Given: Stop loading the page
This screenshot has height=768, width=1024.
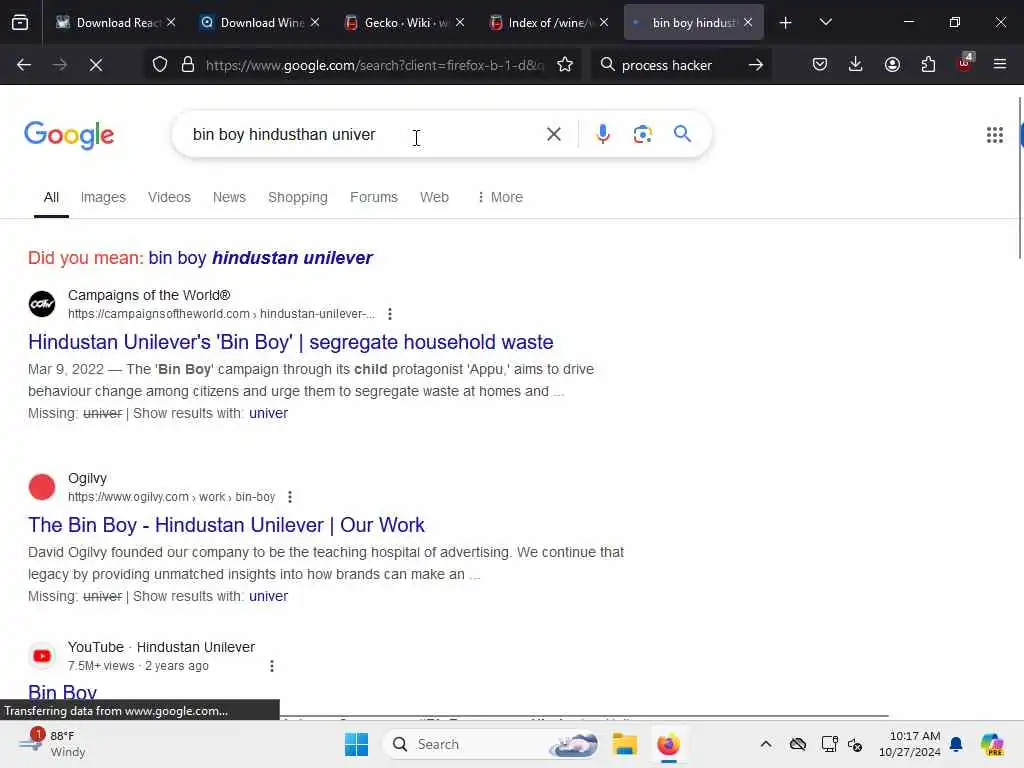Looking at the screenshot, I should pos(96,65).
